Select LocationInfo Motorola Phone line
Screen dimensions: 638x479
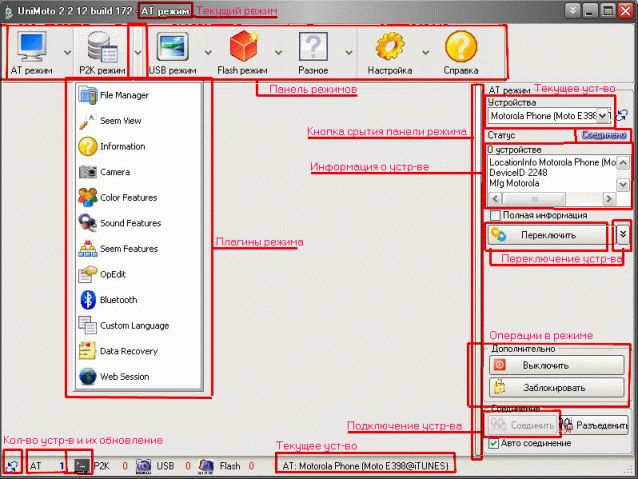pos(552,162)
